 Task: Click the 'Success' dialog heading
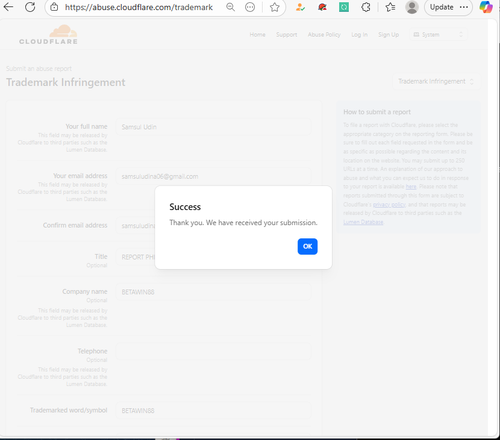185,207
